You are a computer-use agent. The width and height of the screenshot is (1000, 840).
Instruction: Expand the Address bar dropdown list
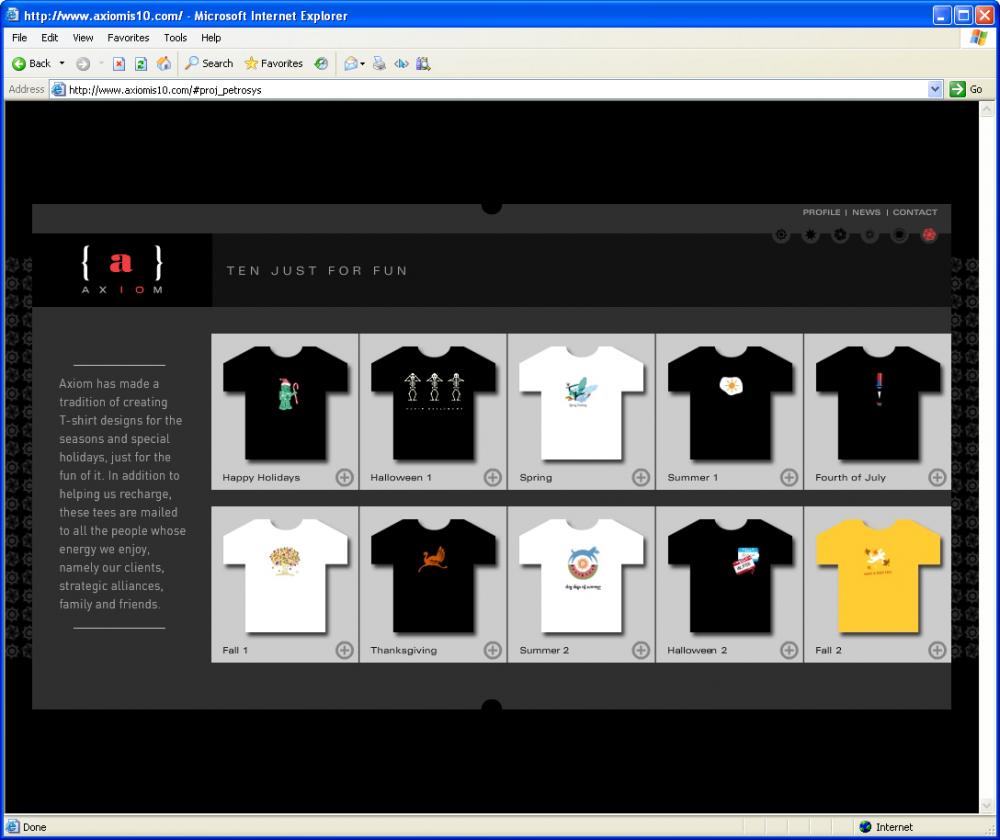(935, 89)
